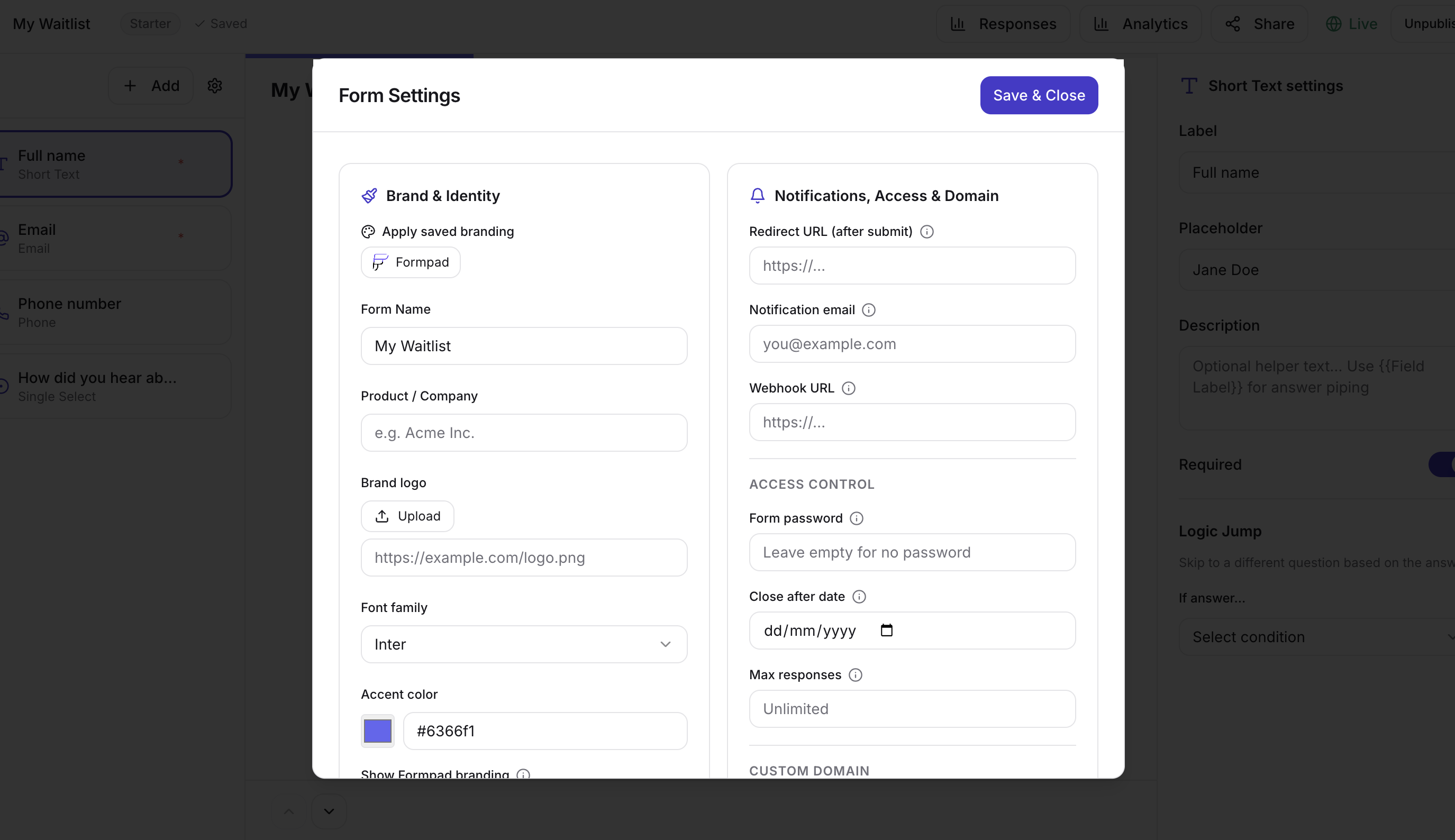Click the Notification email info icon

pyautogui.click(x=868, y=310)
